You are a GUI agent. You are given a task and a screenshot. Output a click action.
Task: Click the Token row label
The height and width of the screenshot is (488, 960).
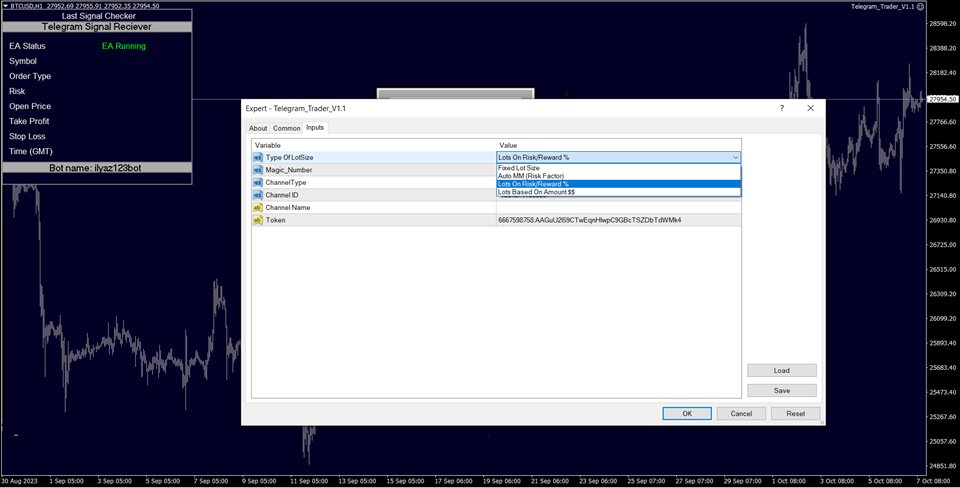275,220
